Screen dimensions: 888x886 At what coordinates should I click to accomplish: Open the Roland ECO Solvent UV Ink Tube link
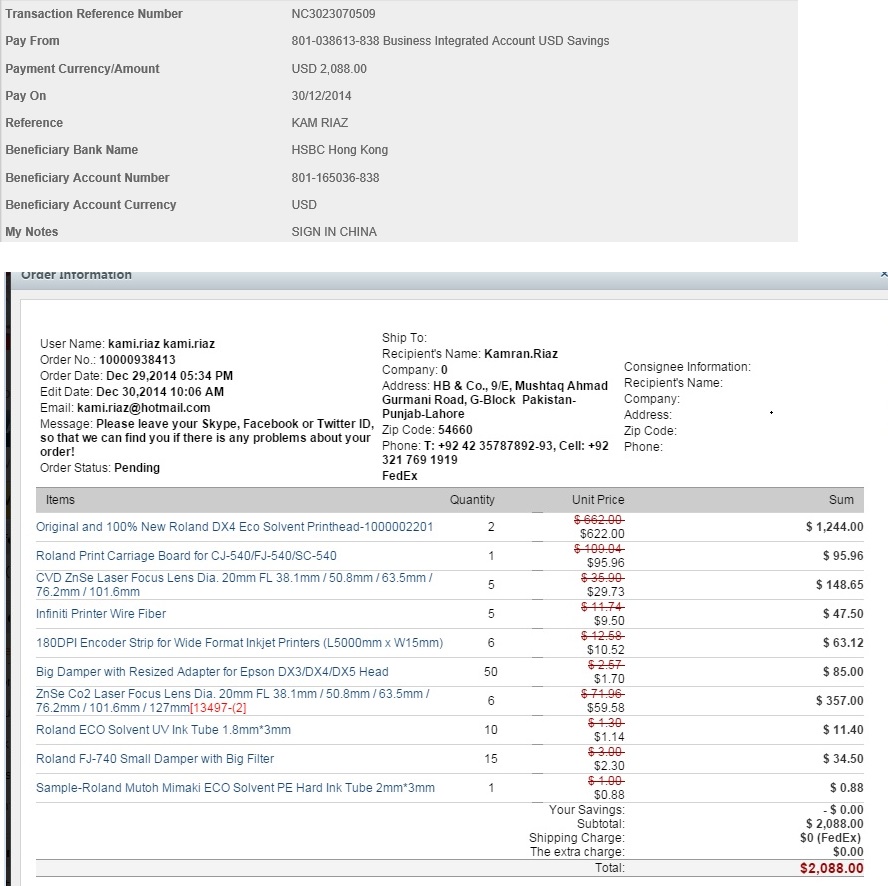click(163, 730)
